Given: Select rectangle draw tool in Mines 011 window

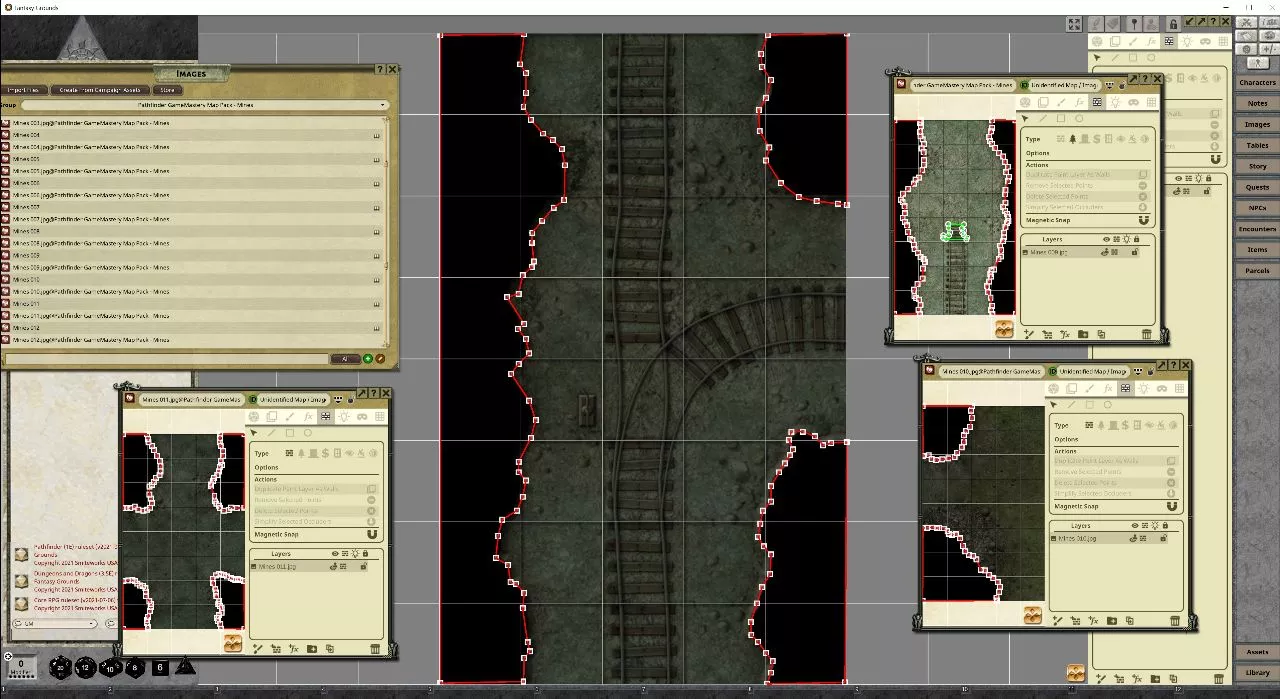Looking at the screenshot, I should (290, 433).
